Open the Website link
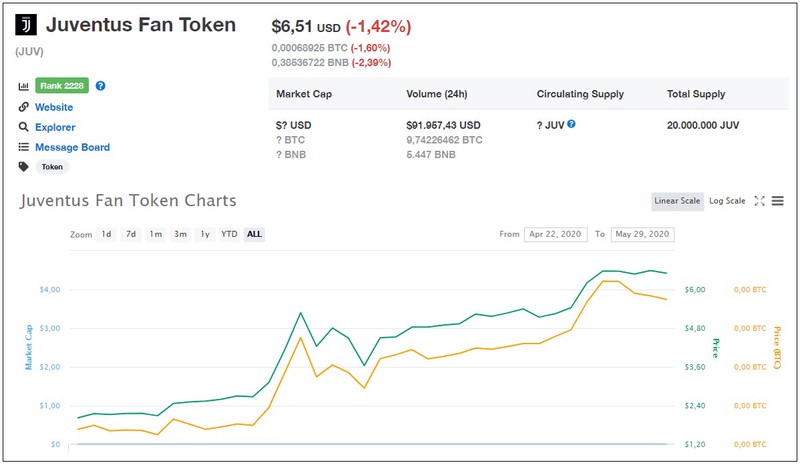Image resolution: width=800 pixels, height=465 pixels. 54,107
